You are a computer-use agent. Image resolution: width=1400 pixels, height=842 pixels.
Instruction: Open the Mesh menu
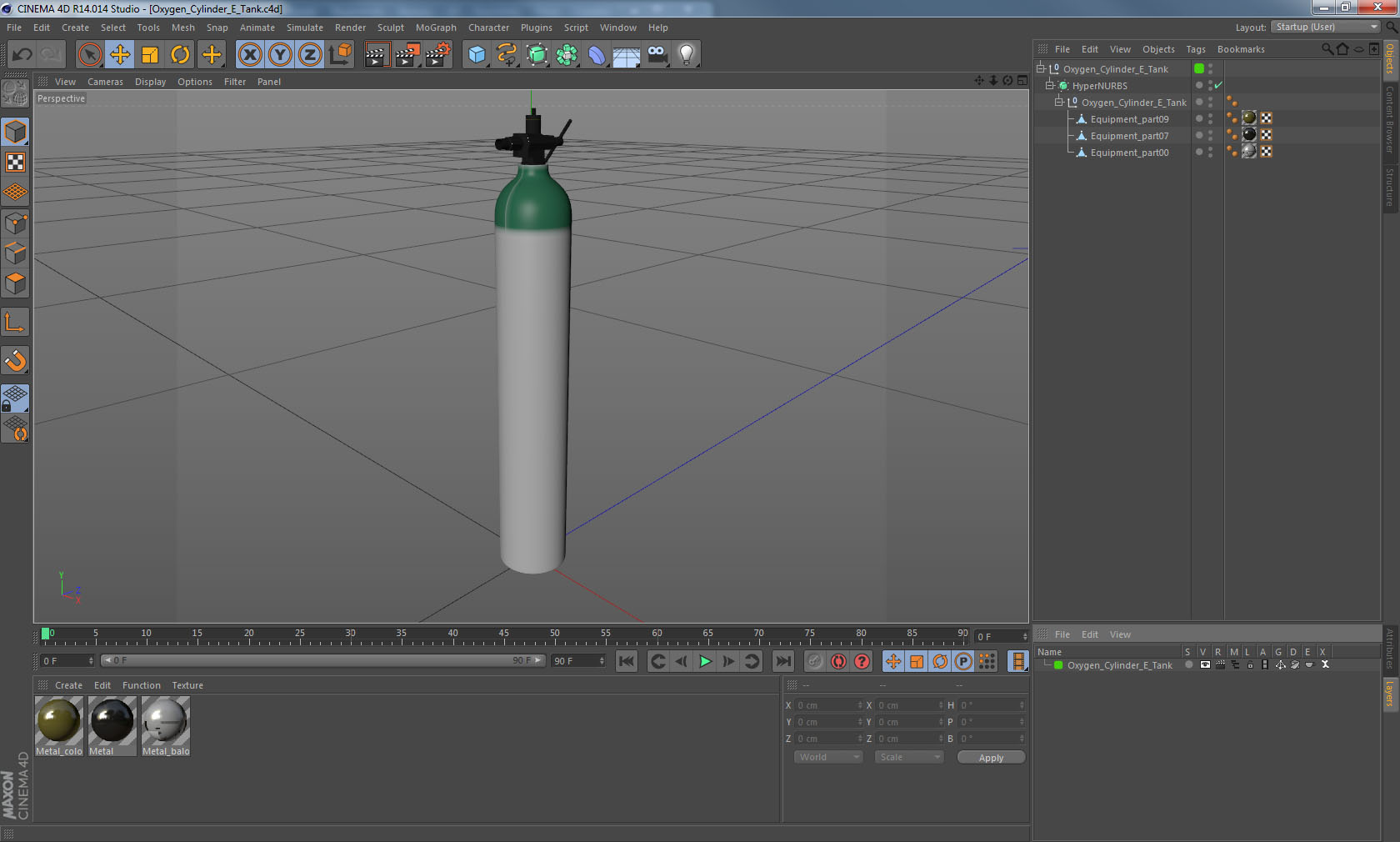pyautogui.click(x=183, y=28)
